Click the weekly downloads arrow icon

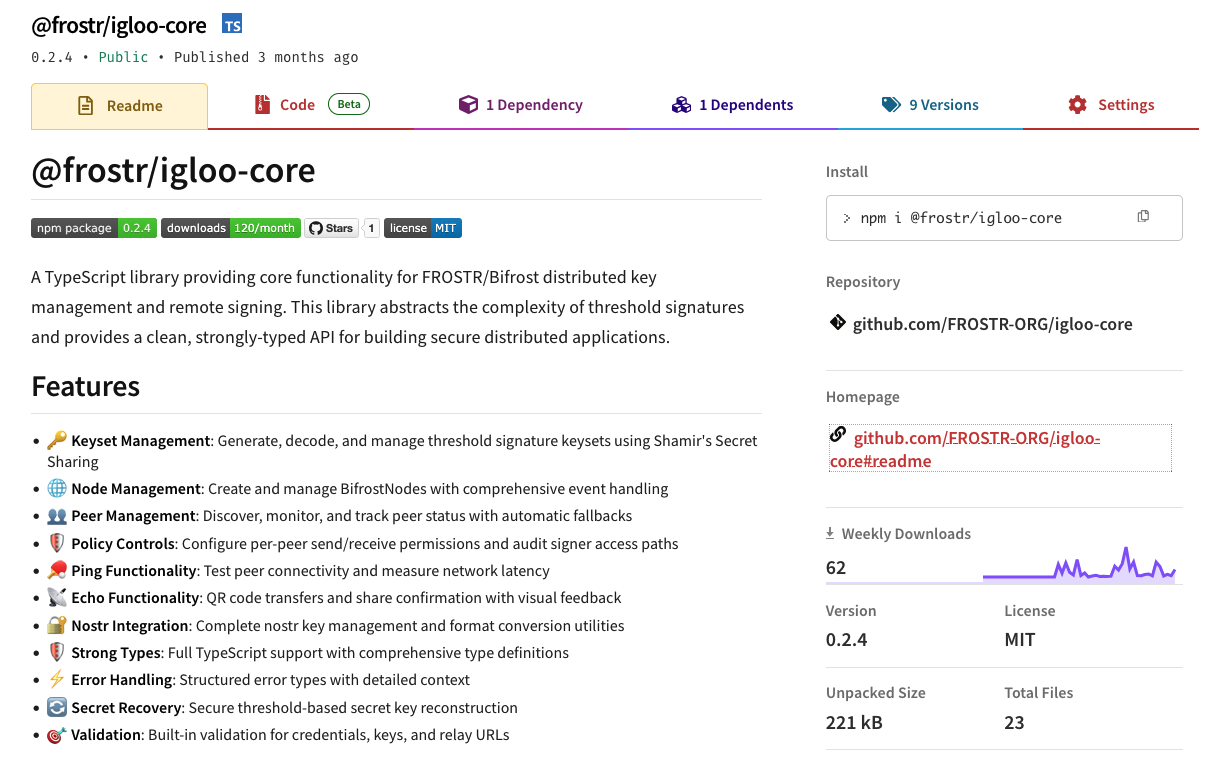(x=830, y=534)
